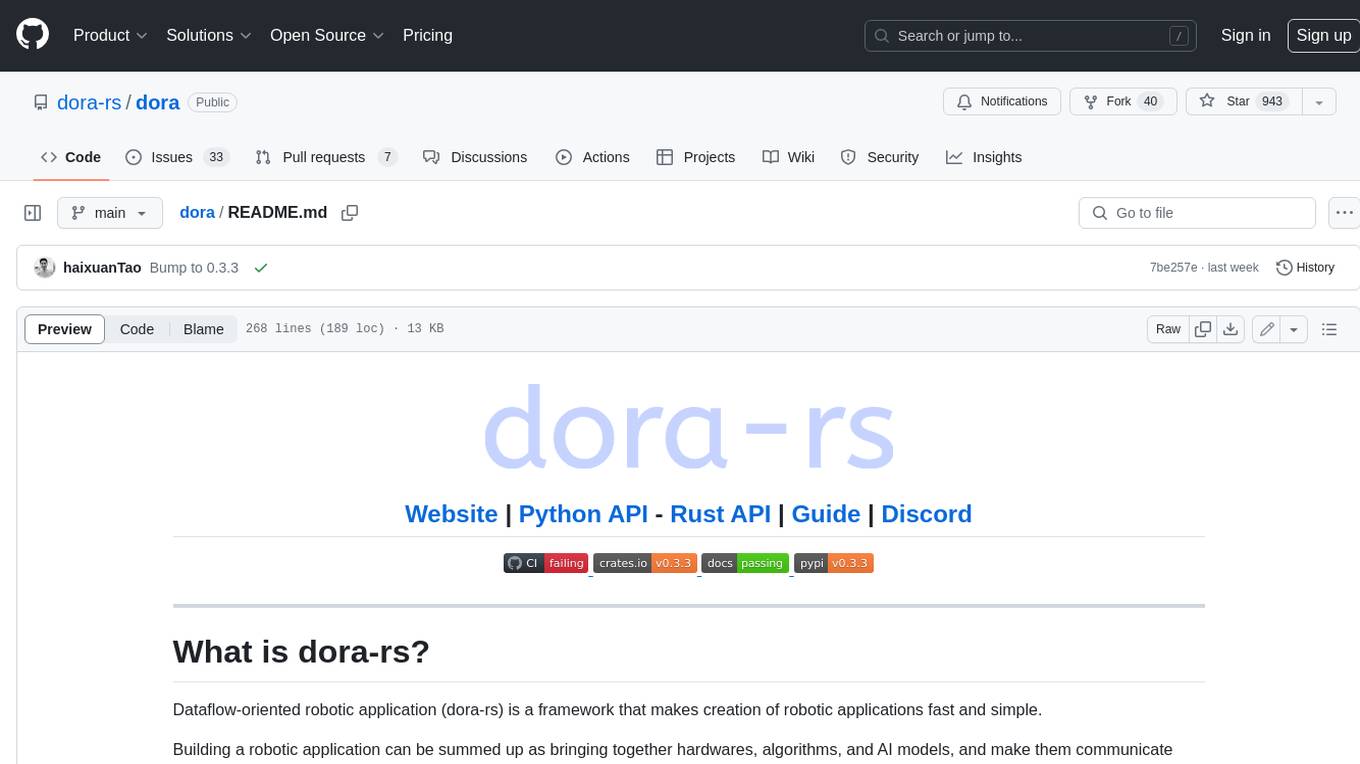Switch to the Pull requests tab
Image resolution: width=1360 pixels, height=764 pixels.
point(326,157)
